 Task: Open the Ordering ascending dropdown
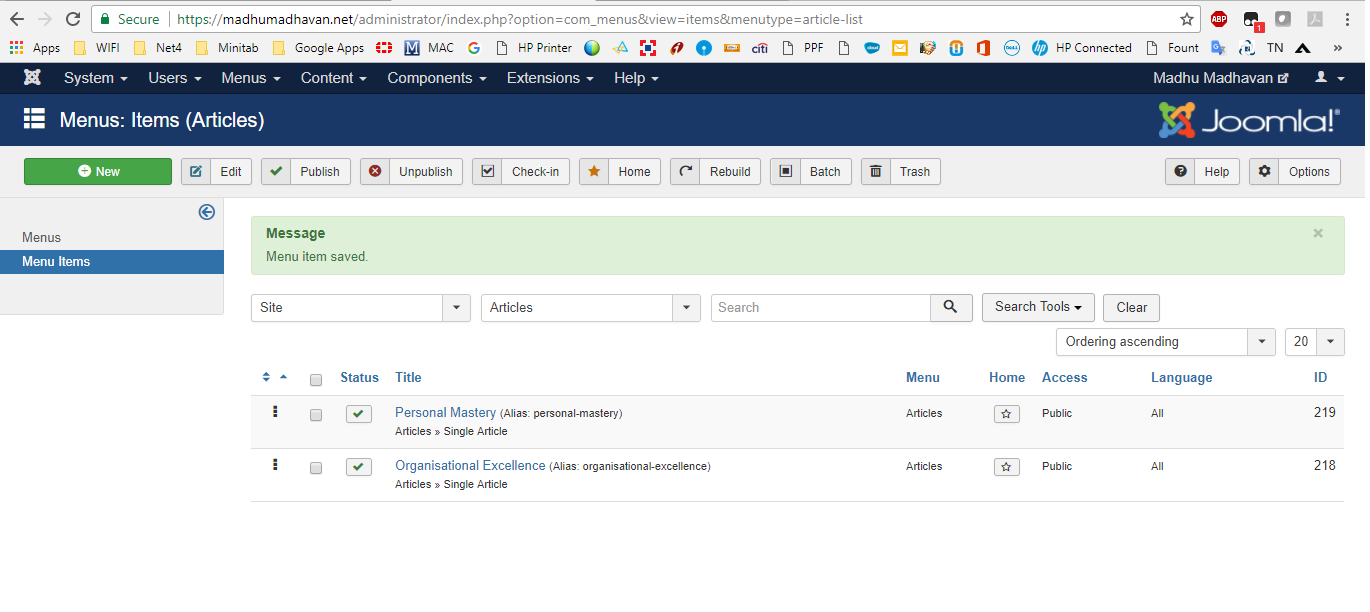click(1165, 341)
